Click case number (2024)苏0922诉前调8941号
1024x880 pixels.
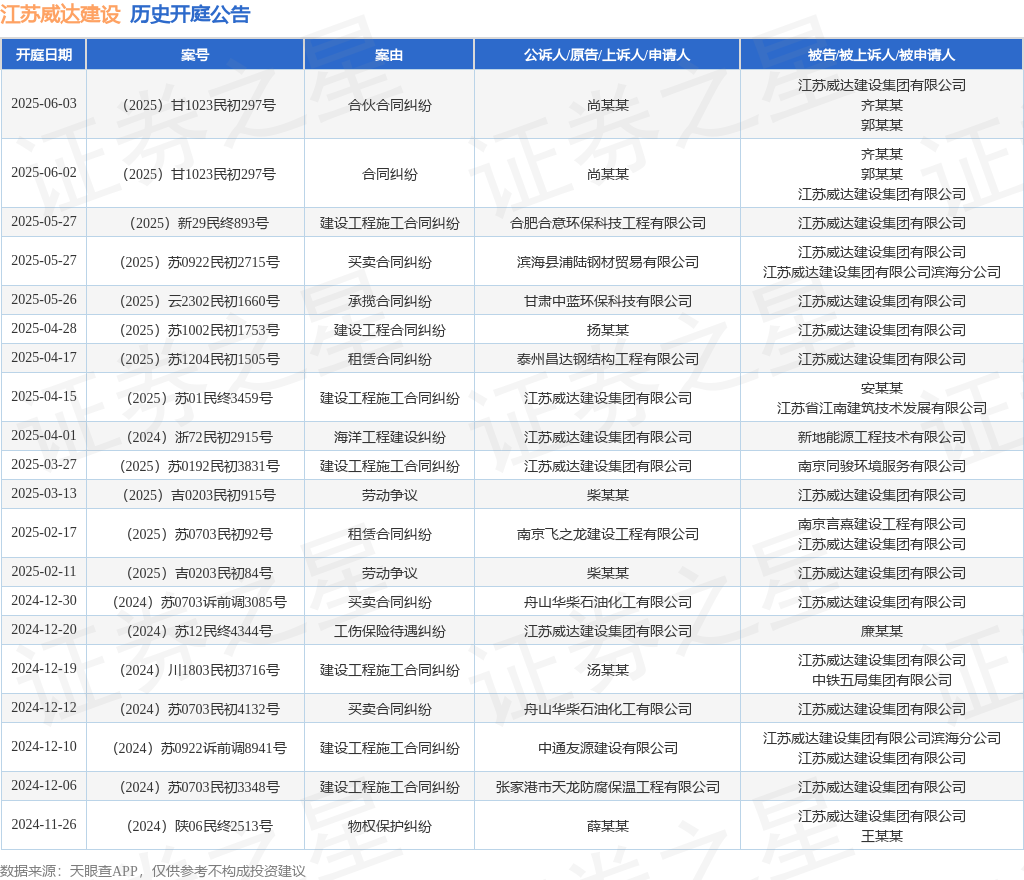coord(199,748)
